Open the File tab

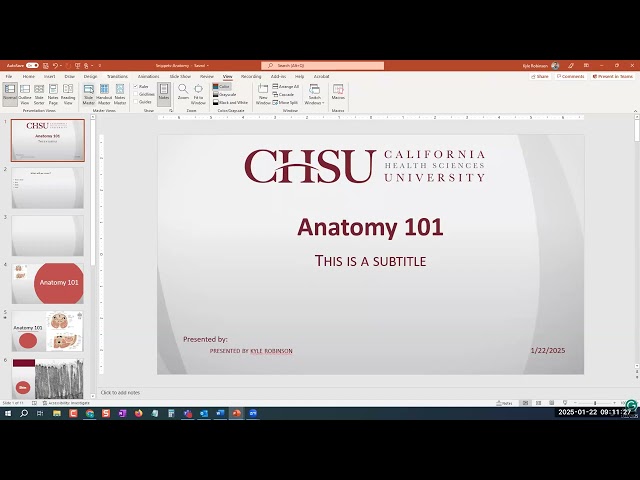coord(9,76)
